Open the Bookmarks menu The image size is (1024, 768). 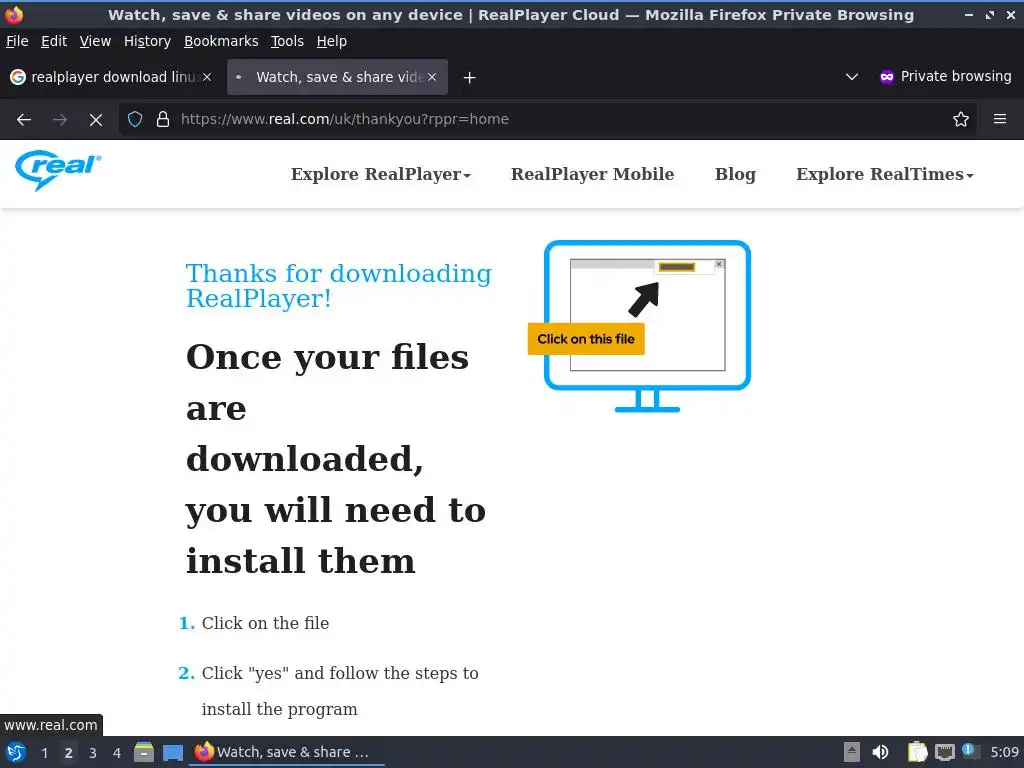point(221,41)
